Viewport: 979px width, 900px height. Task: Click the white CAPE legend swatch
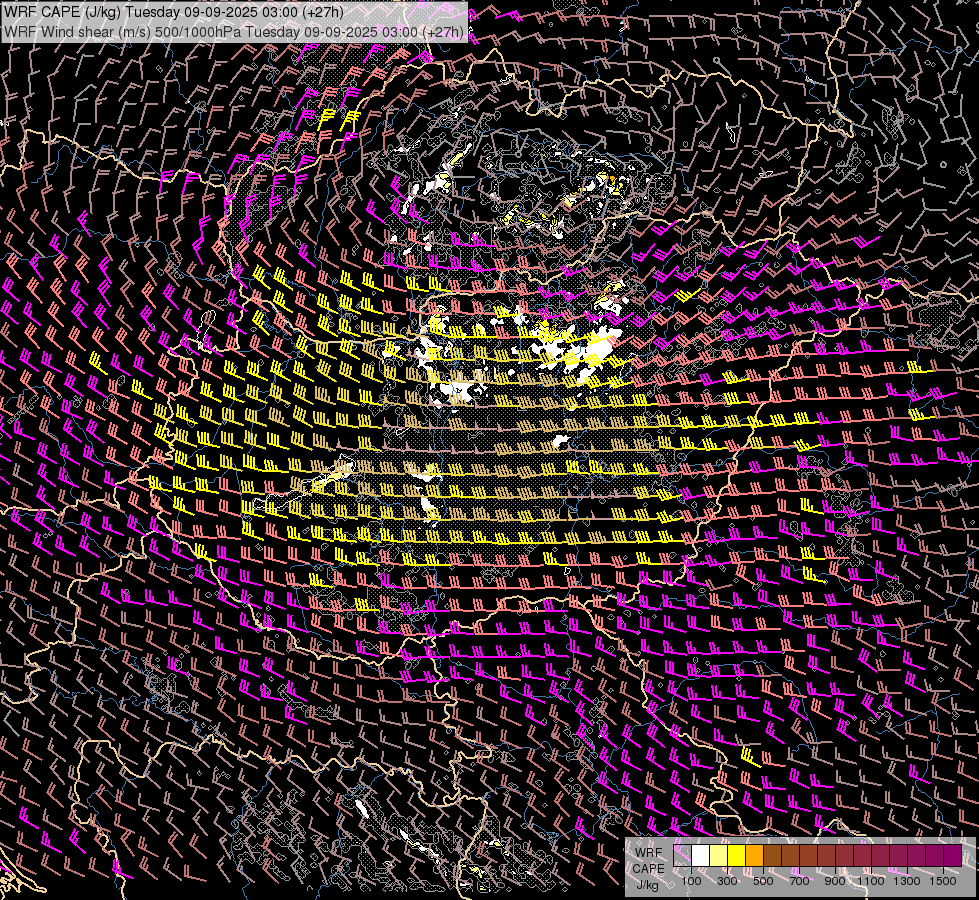701,856
